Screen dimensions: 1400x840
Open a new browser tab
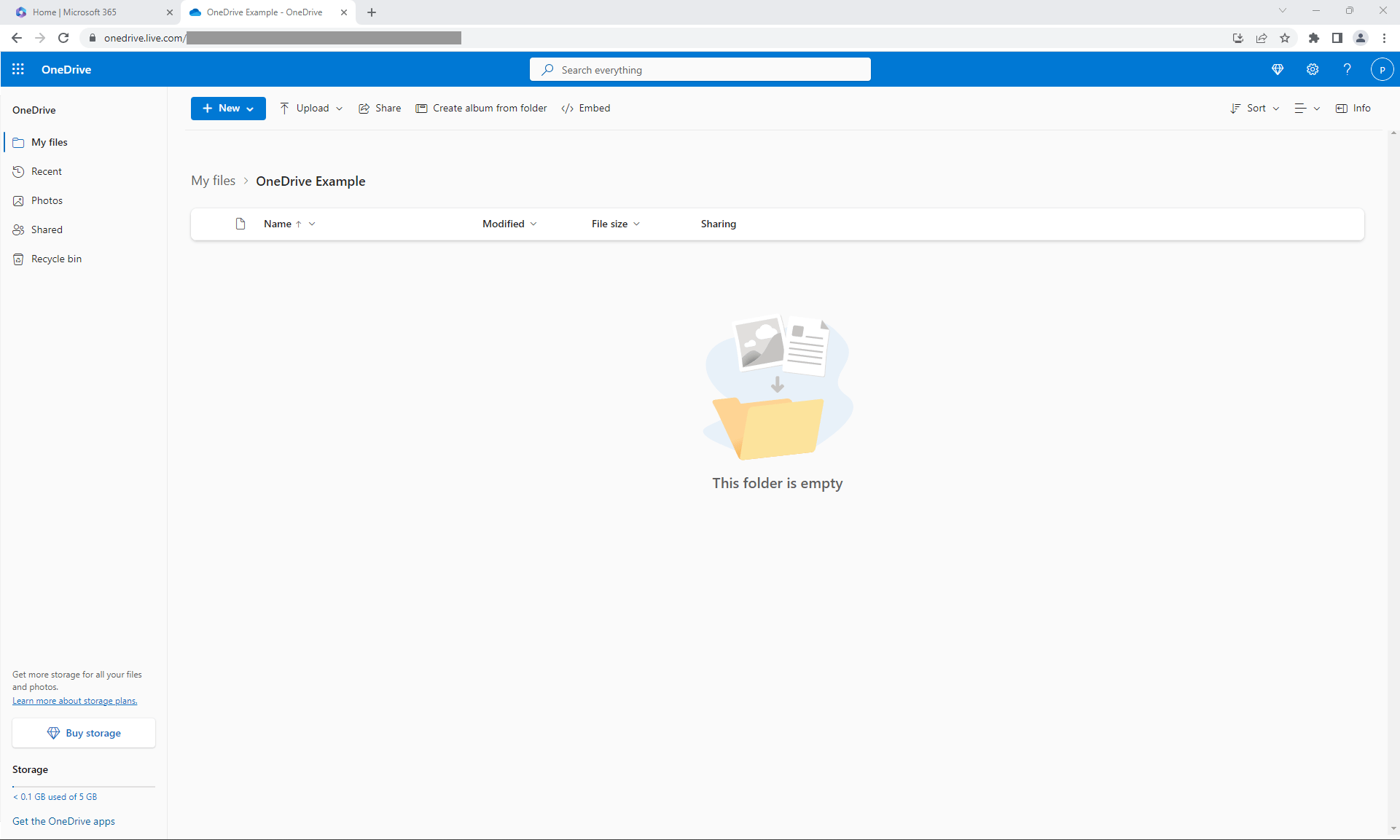tap(372, 12)
